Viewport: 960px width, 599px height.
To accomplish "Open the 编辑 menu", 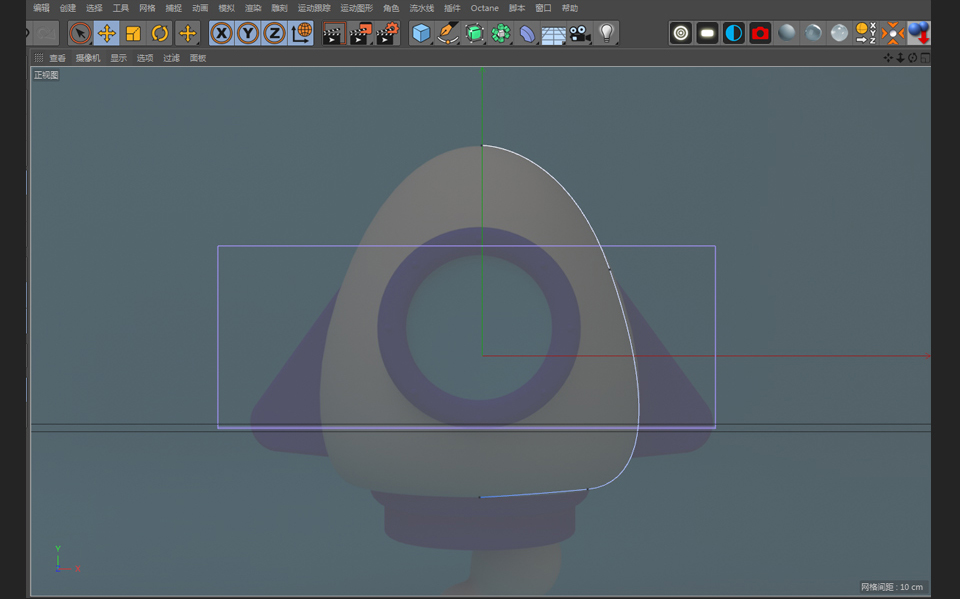I will pyautogui.click(x=41, y=8).
